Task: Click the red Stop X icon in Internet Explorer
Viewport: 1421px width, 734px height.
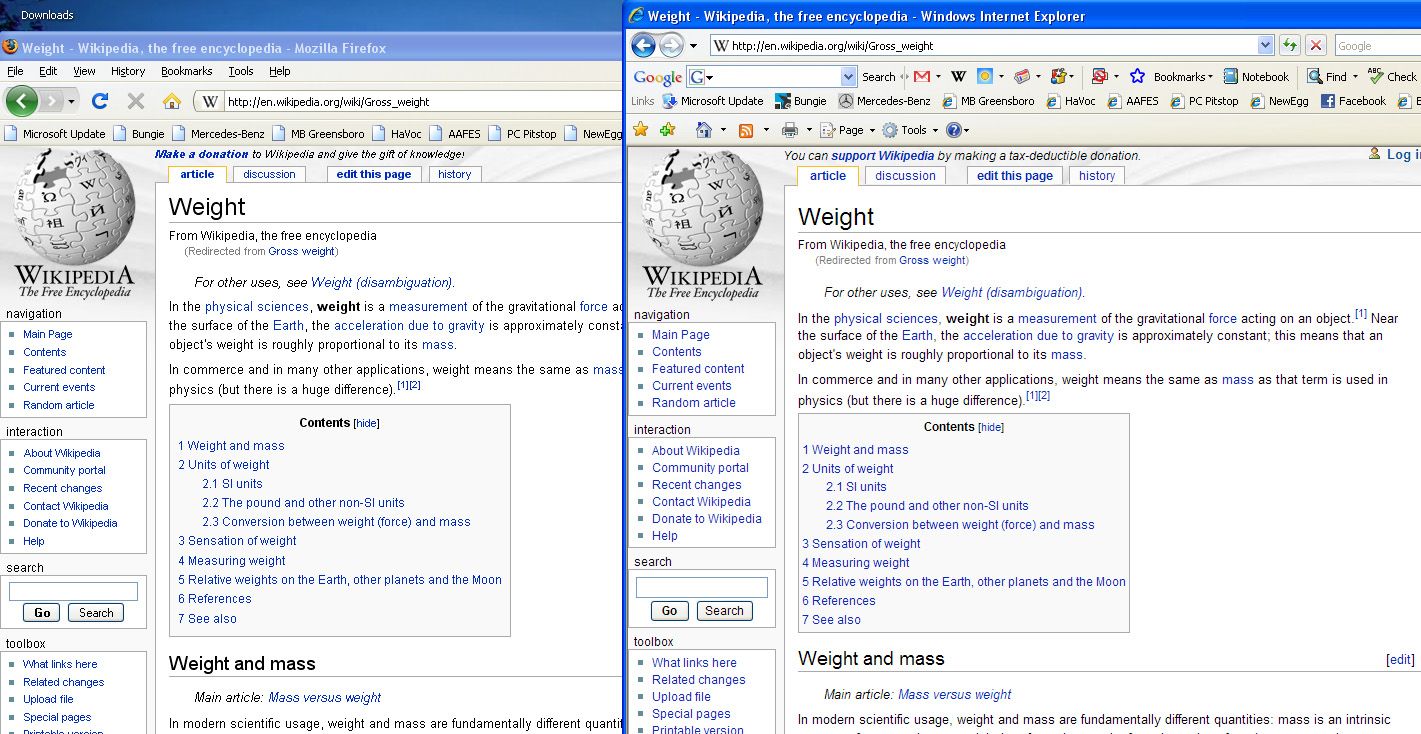Action: point(1316,45)
